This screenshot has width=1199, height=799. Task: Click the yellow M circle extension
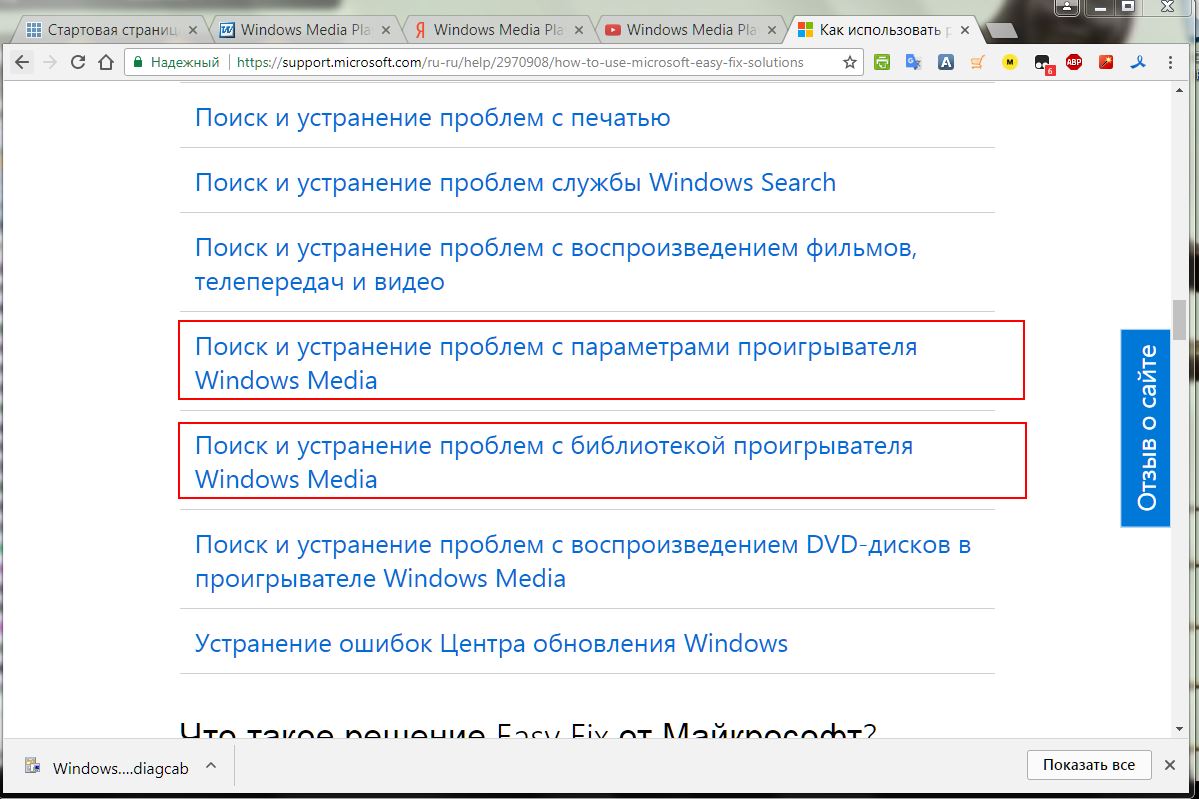pyautogui.click(x=1009, y=63)
